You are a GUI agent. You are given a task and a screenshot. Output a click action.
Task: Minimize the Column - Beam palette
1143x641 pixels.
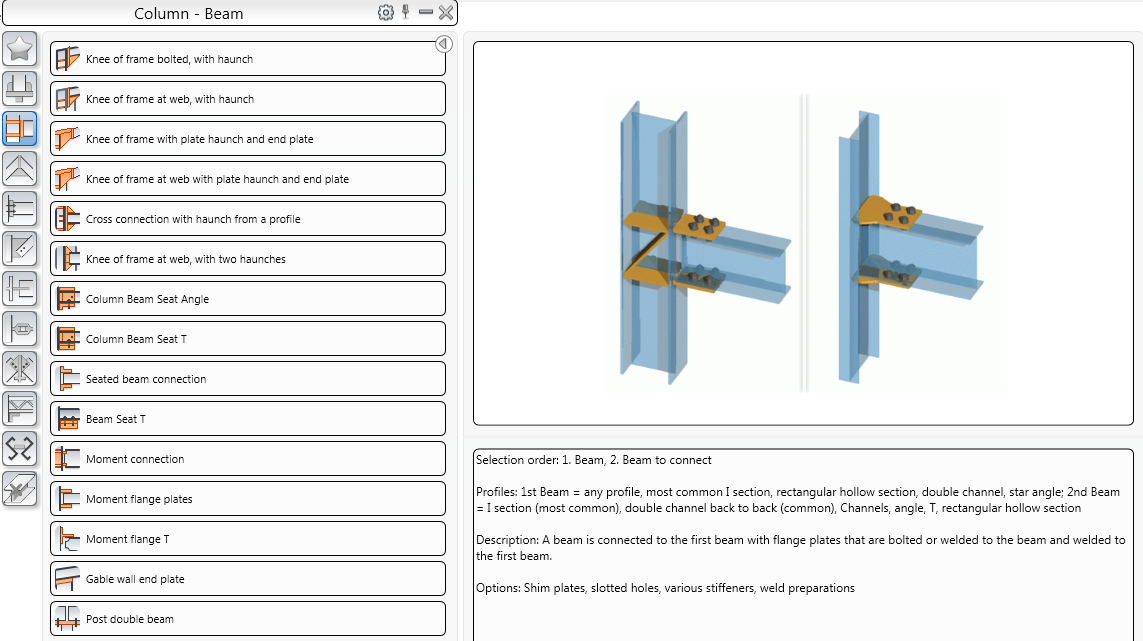click(426, 12)
